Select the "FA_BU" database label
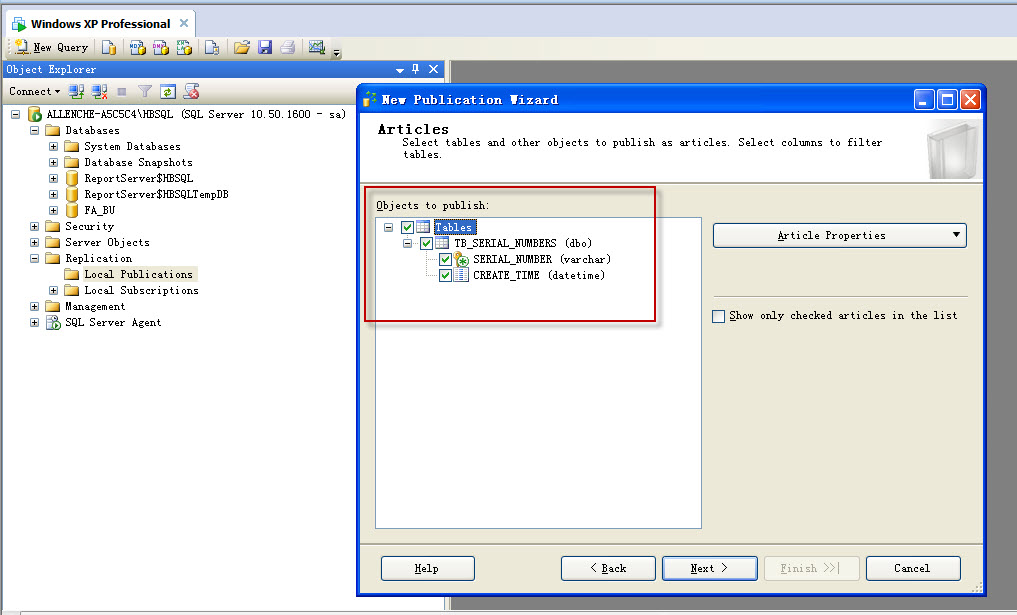Viewport: 1017px width, 615px height. click(x=100, y=210)
